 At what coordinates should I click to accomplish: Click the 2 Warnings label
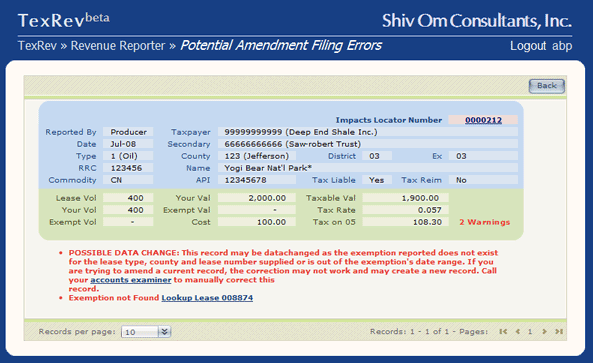(484, 222)
